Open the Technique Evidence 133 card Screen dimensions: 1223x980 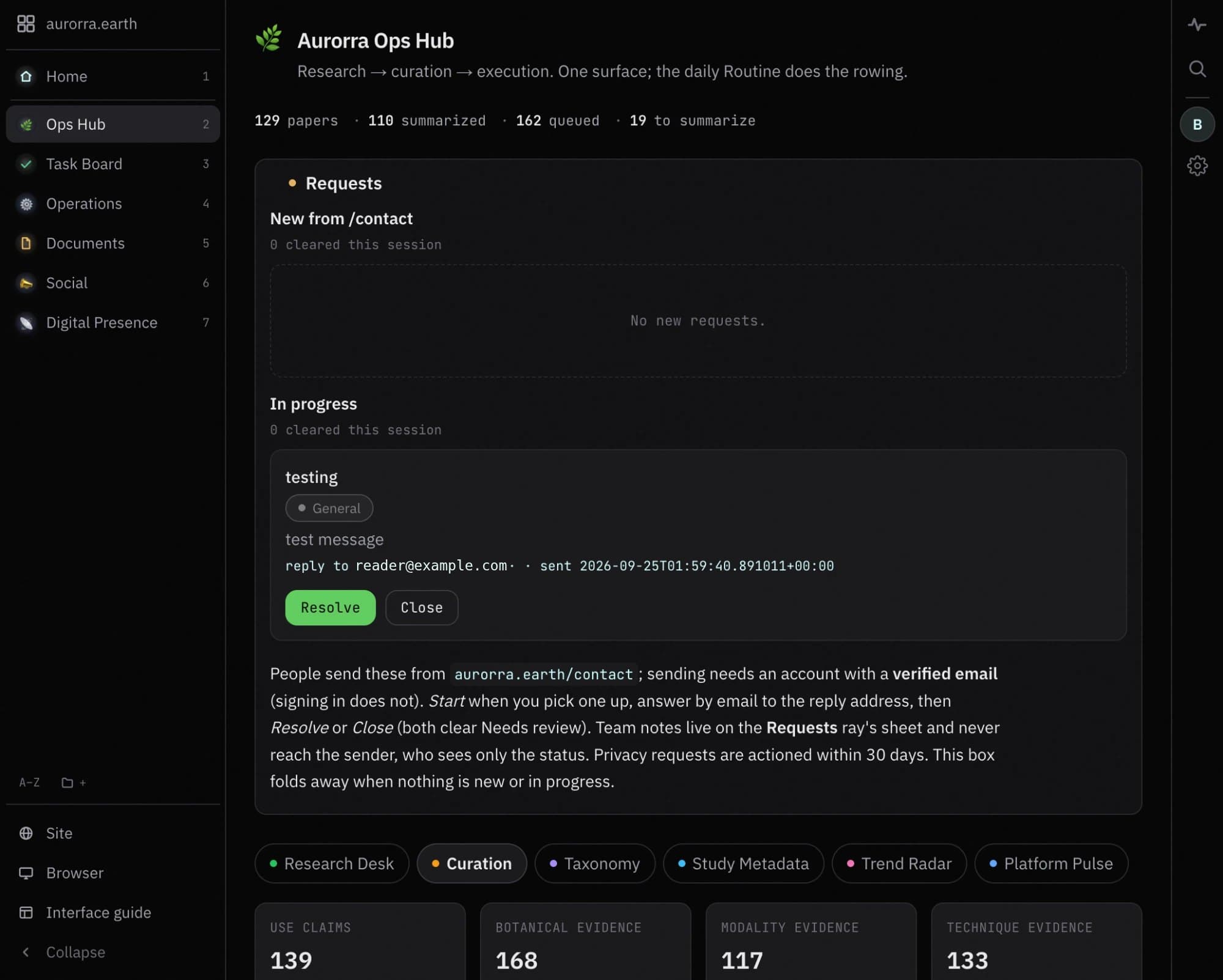click(1036, 941)
